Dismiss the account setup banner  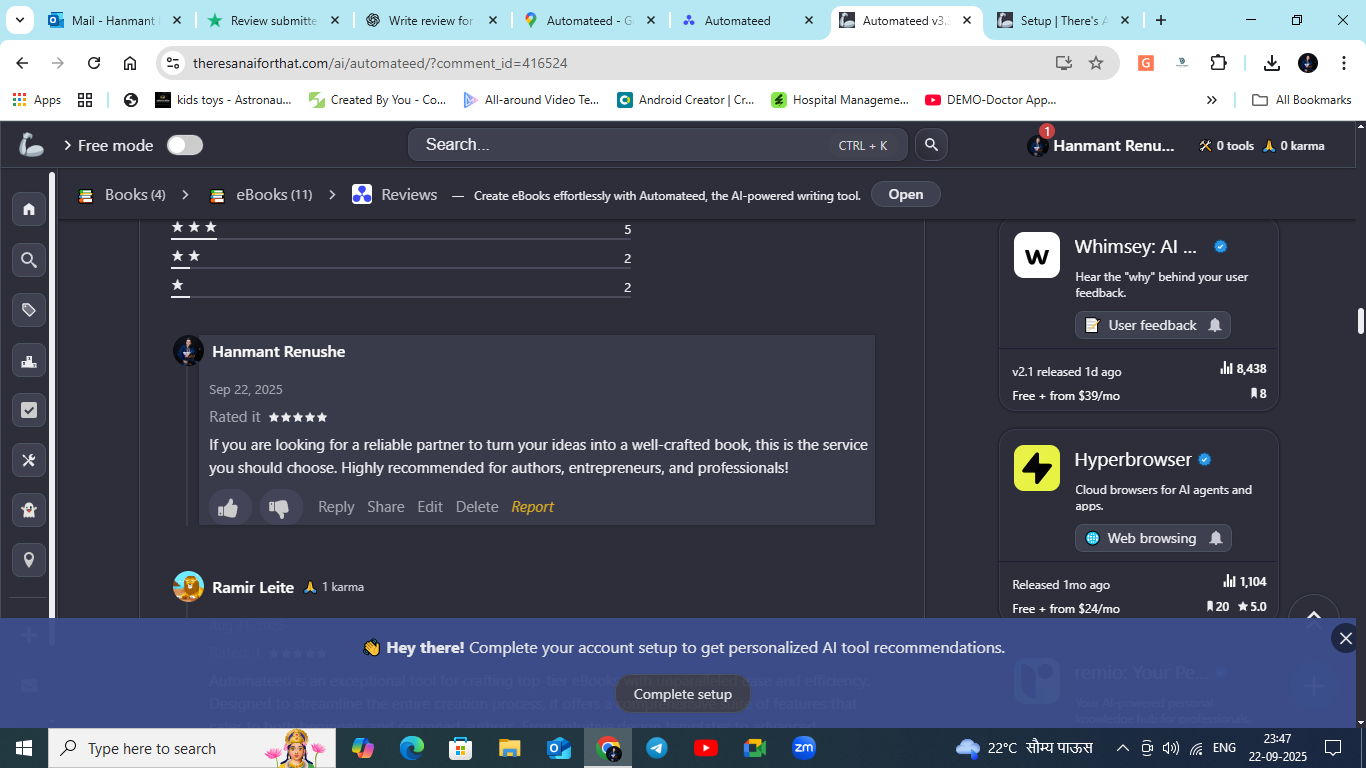click(x=1346, y=638)
